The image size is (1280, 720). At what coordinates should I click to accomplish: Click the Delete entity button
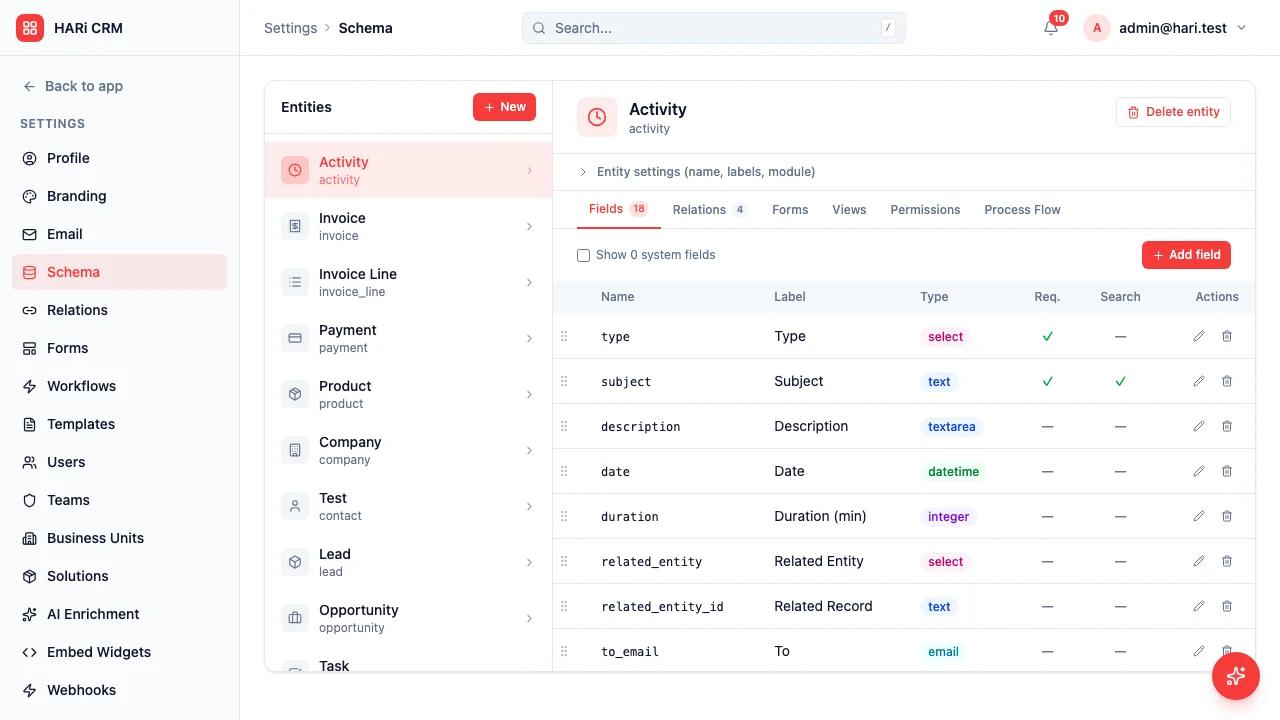coord(1173,111)
